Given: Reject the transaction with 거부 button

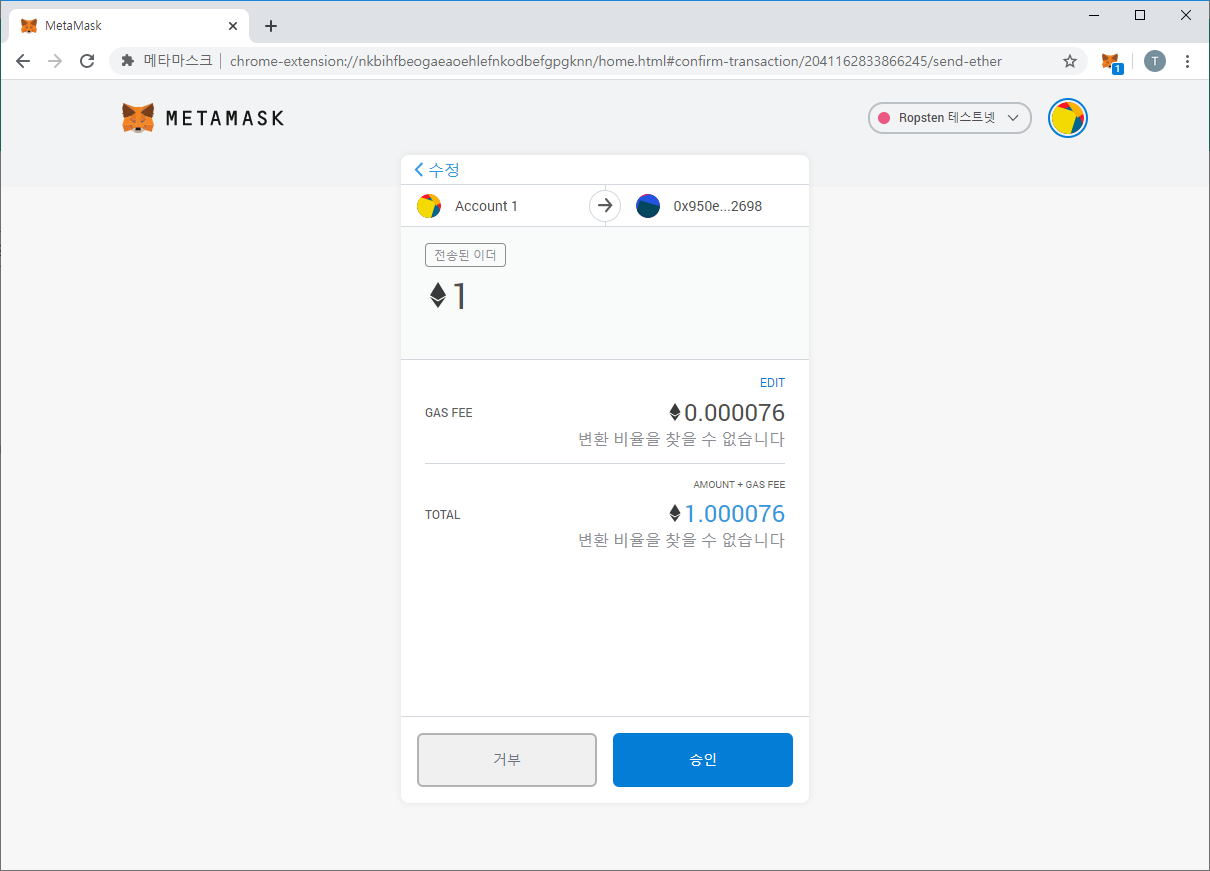Looking at the screenshot, I should click(507, 760).
